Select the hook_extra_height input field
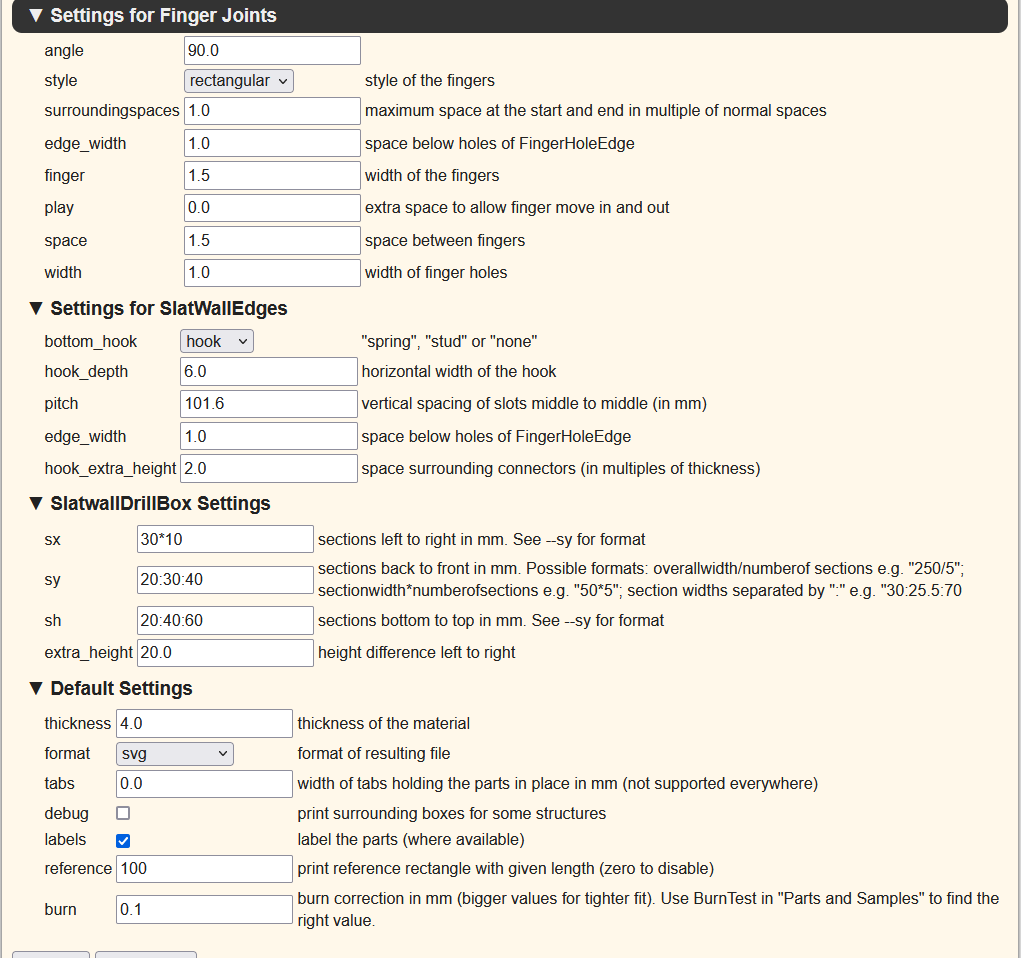The height and width of the screenshot is (958, 1021). tap(269, 468)
